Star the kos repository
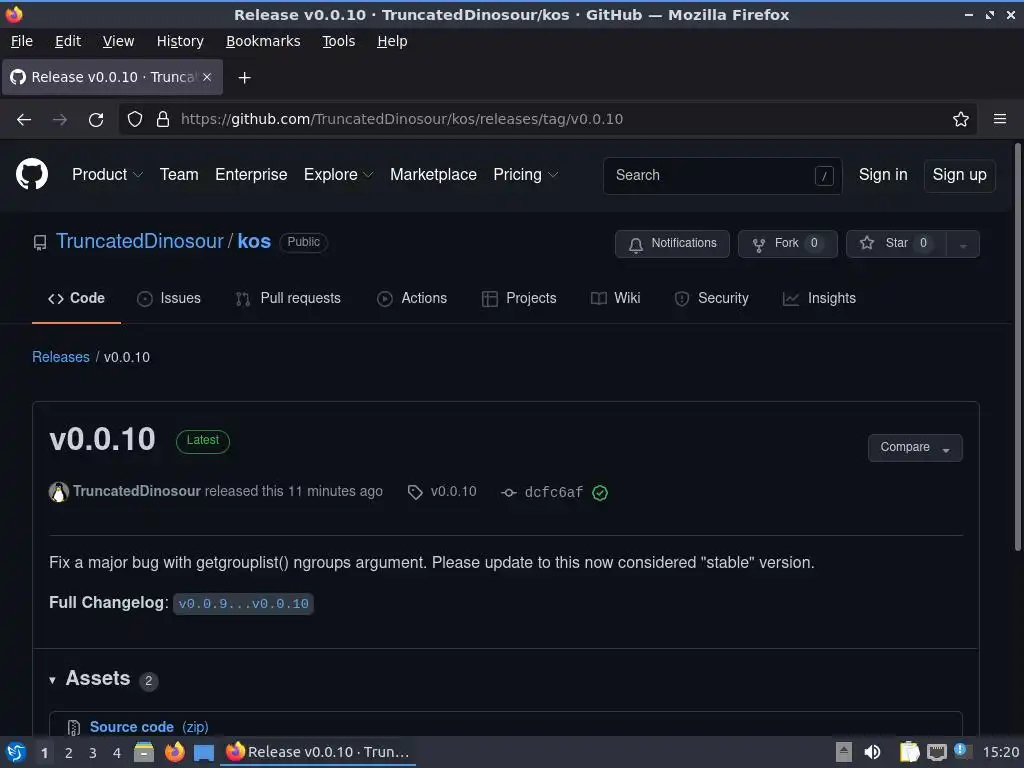Screen dimensions: 1024x768 tap(897, 244)
